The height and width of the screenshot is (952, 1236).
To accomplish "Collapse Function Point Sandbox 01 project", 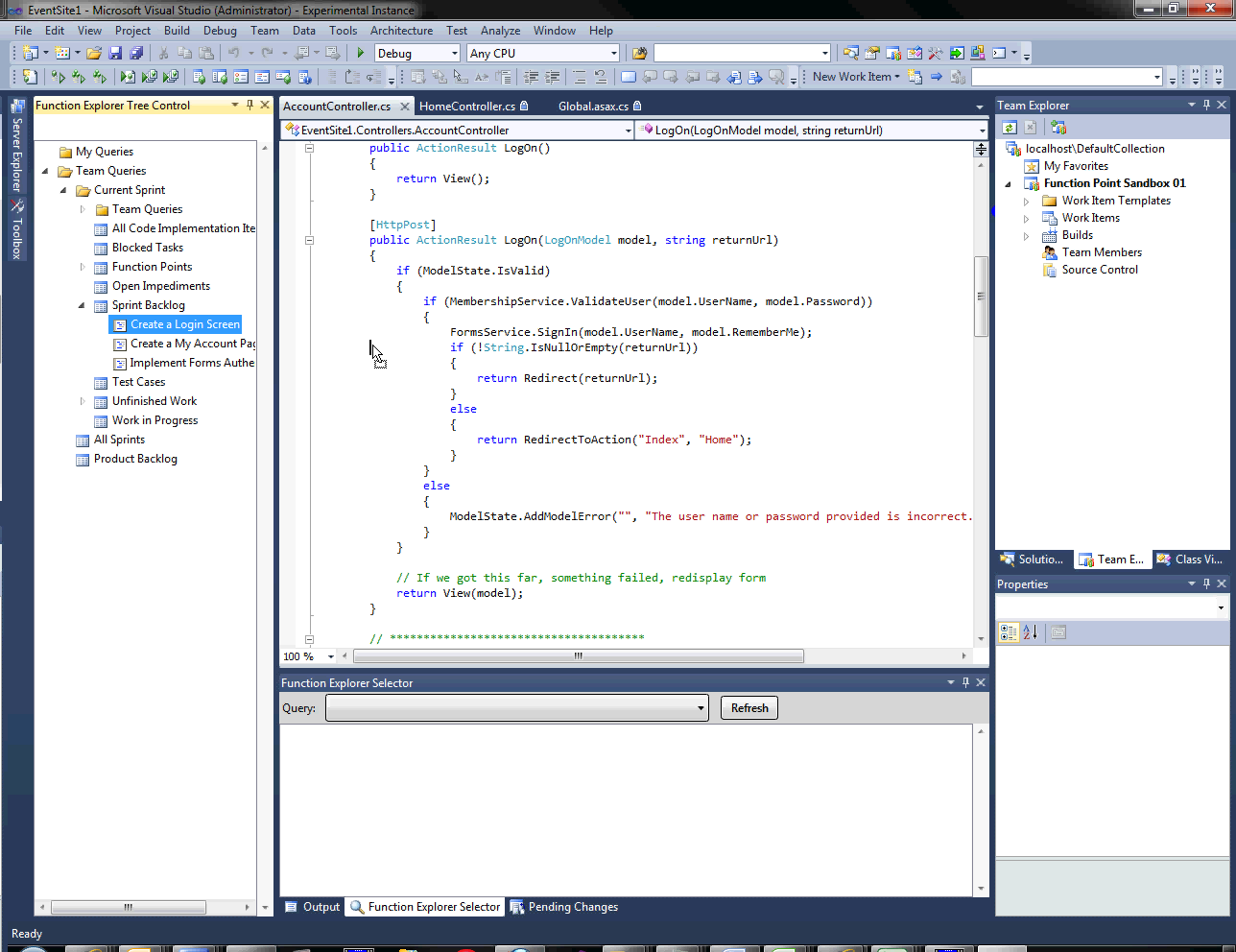I will click(x=1008, y=183).
